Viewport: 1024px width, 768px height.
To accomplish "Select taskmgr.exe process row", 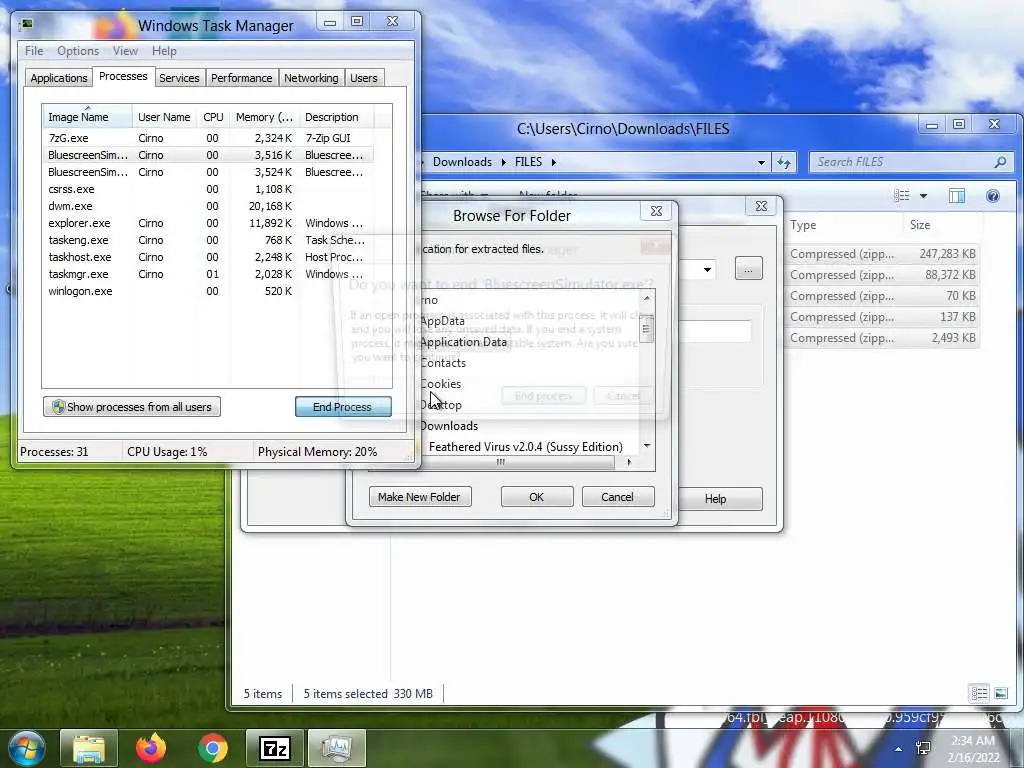I will pos(209,274).
